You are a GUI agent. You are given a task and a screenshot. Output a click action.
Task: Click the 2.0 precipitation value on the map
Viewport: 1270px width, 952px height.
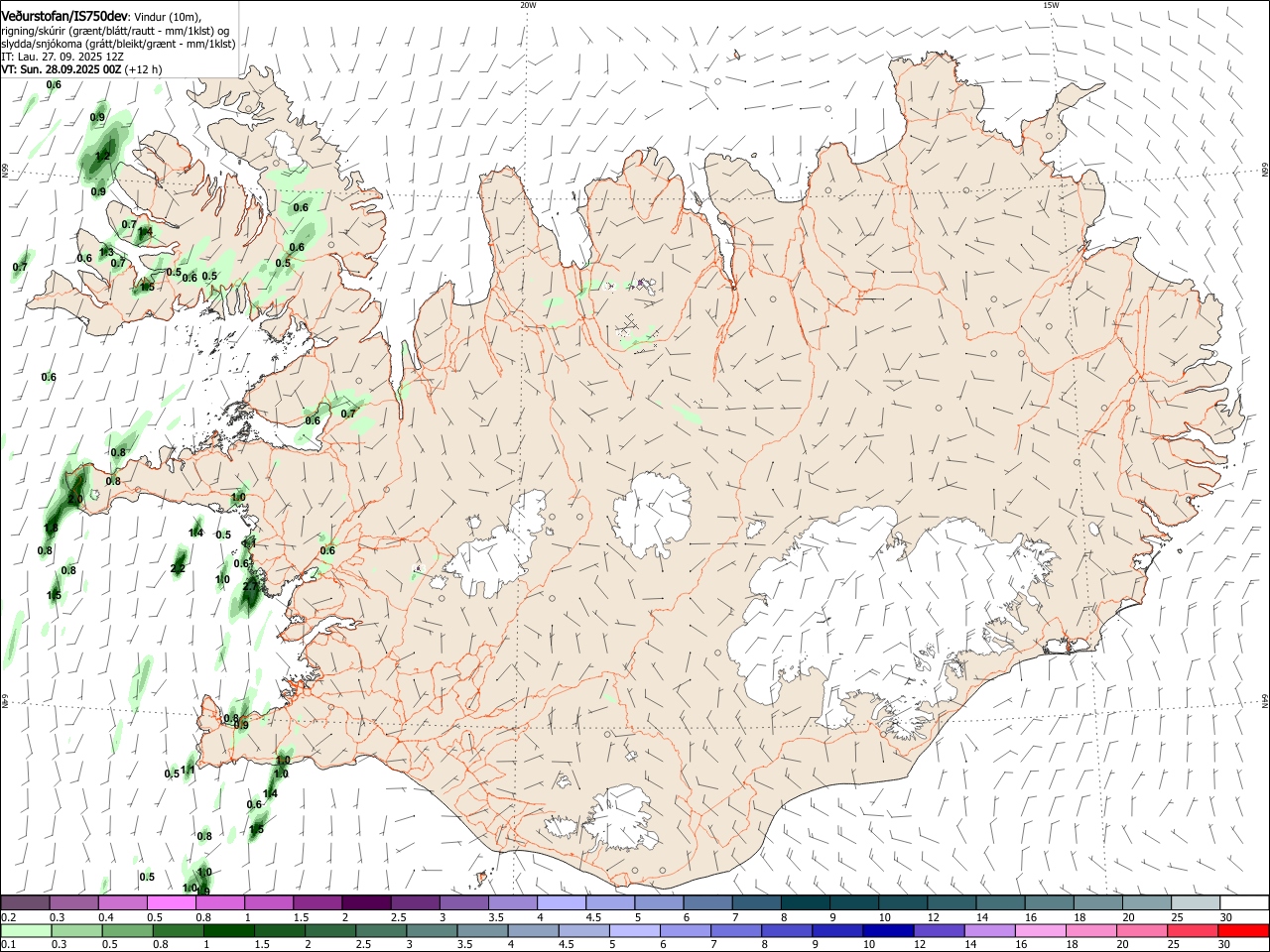coord(75,498)
